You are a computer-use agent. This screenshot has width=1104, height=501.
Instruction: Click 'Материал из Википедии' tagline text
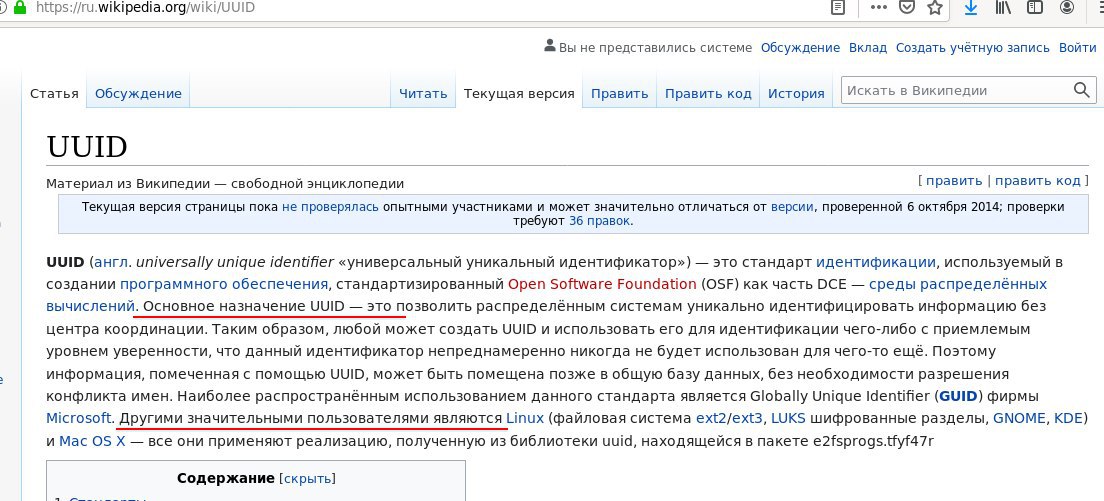click(x=225, y=184)
